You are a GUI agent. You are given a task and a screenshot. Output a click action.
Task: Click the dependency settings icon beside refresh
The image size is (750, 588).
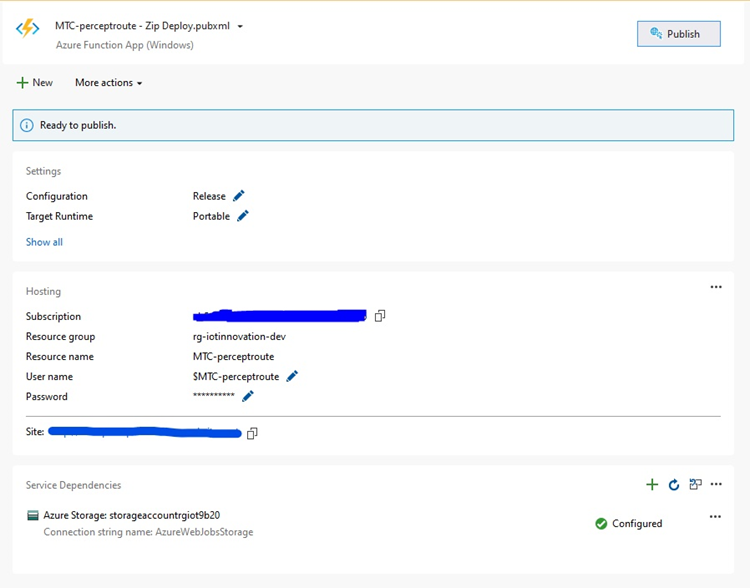click(x=695, y=484)
